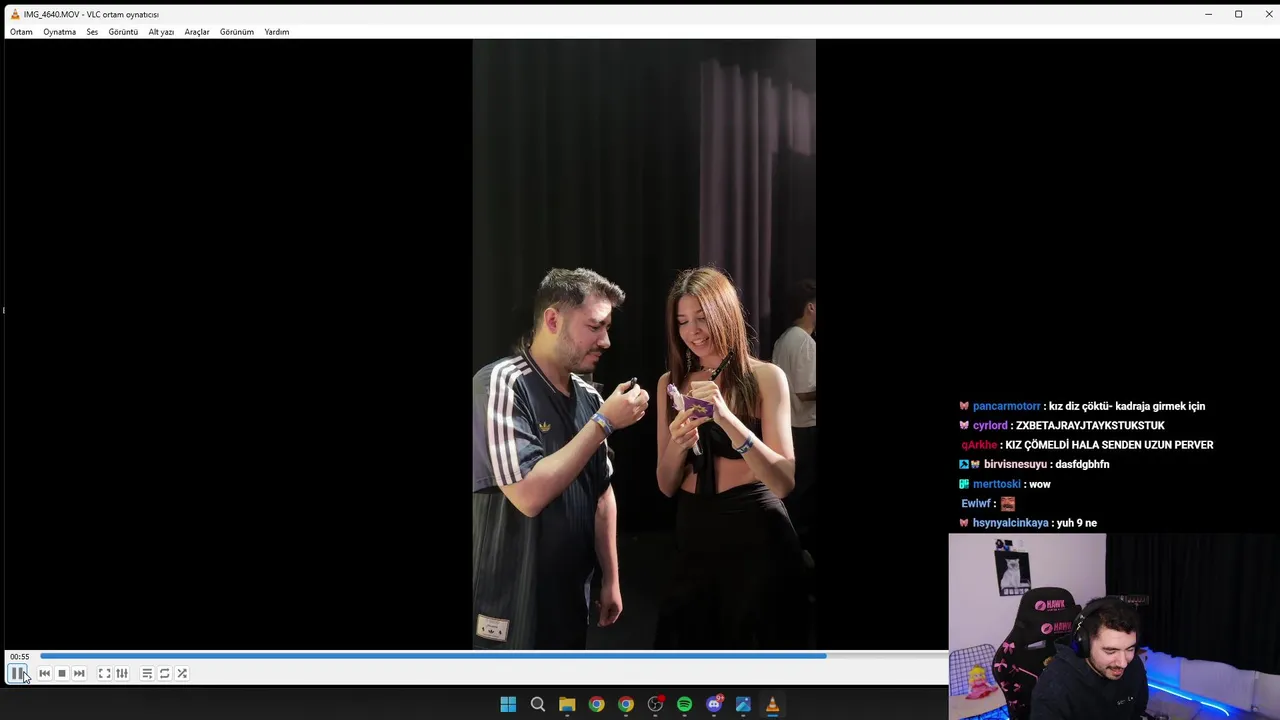Viewport: 1280px width, 720px height.
Task: Open the Photos app in the taskbar
Action: pyautogui.click(x=743, y=705)
